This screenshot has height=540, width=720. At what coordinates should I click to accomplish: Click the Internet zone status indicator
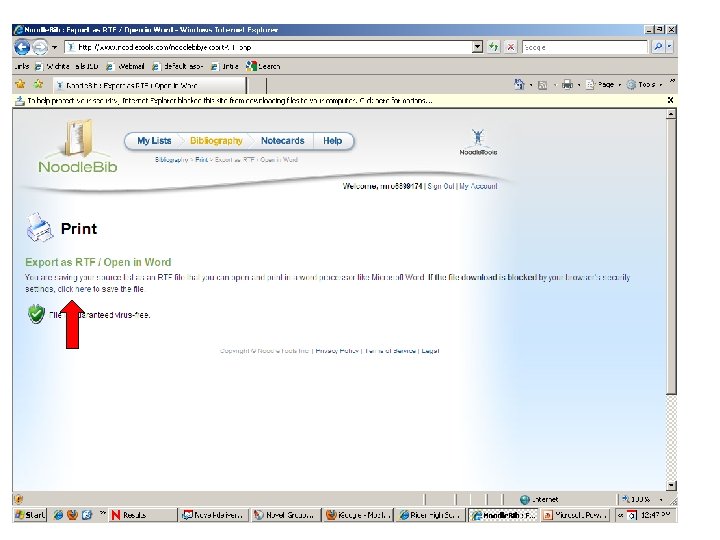[540, 499]
